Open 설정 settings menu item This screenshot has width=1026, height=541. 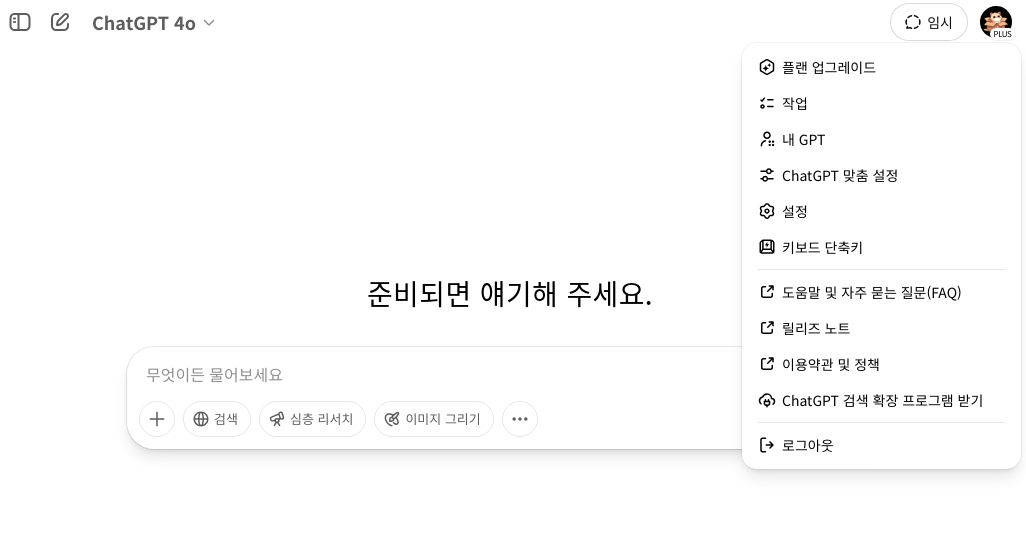[x=881, y=211]
